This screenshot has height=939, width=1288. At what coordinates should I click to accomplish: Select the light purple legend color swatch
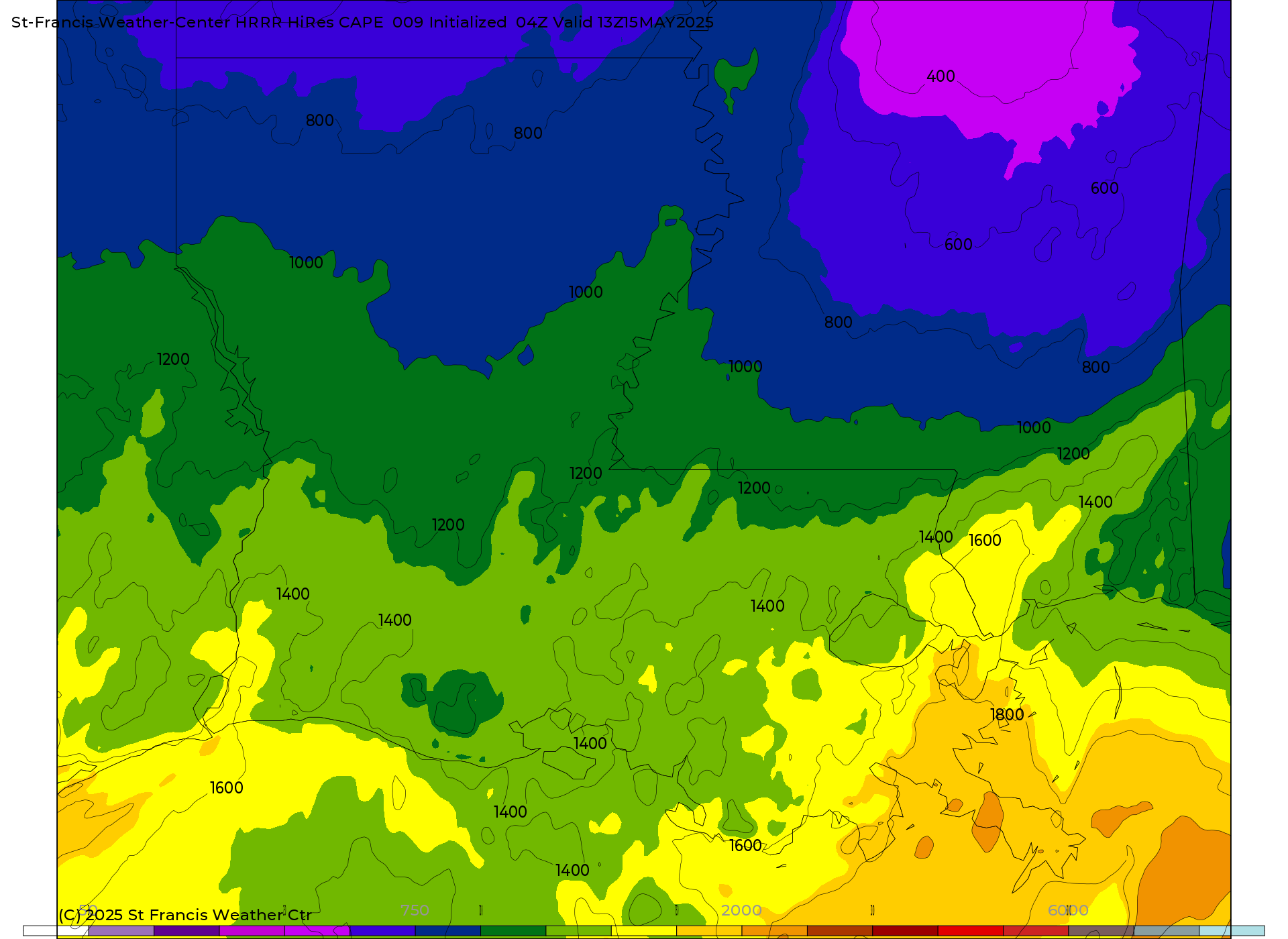pyautogui.click(x=121, y=931)
